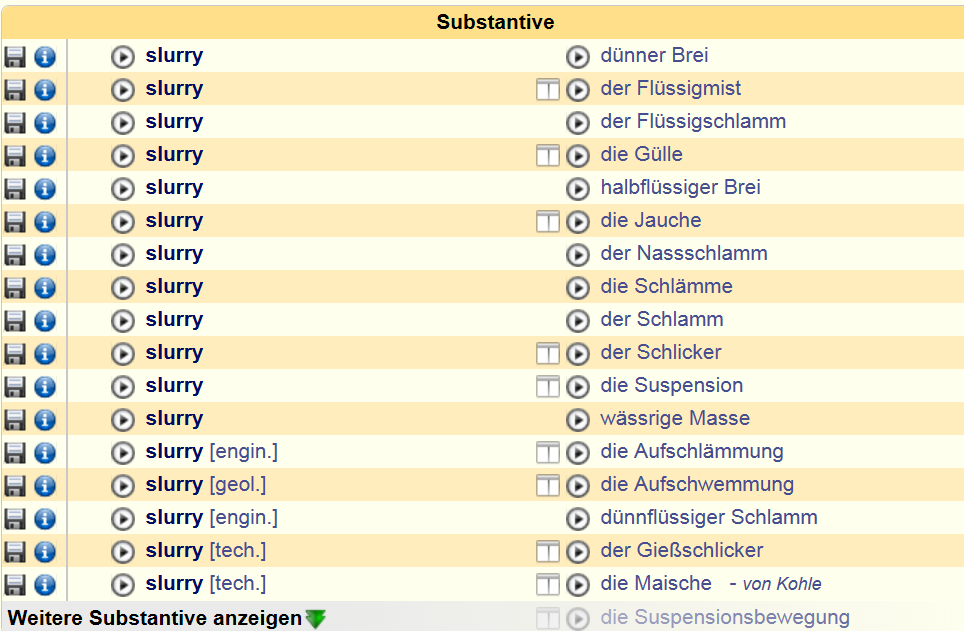Show info for the 'die Maische' entry
This screenshot has height=631, width=964.
tap(45, 585)
